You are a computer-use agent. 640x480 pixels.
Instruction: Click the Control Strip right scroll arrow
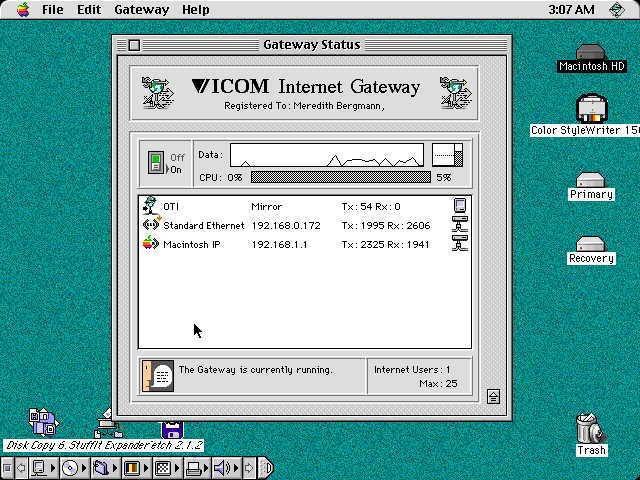[x=249, y=468]
